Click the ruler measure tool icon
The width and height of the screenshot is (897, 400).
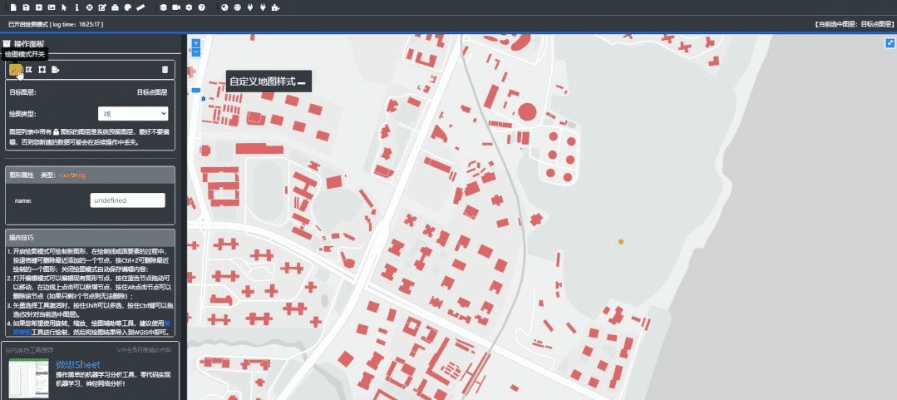[x=141, y=7]
